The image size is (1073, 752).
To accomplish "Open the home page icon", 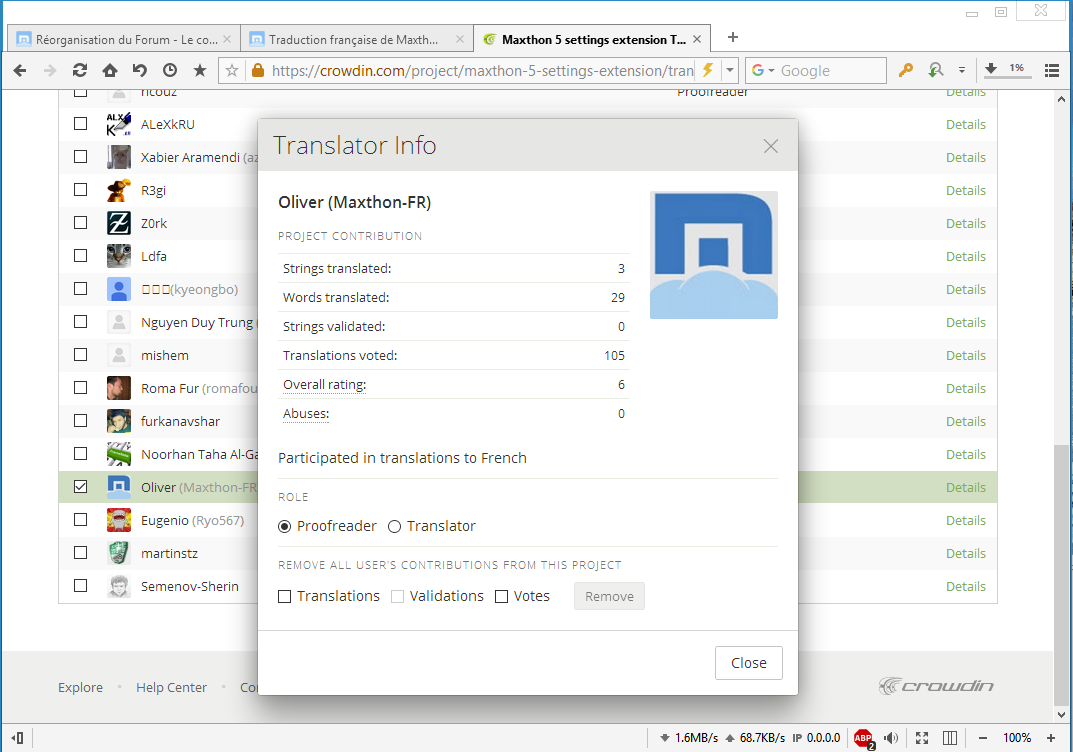I will [x=109, y=70].
